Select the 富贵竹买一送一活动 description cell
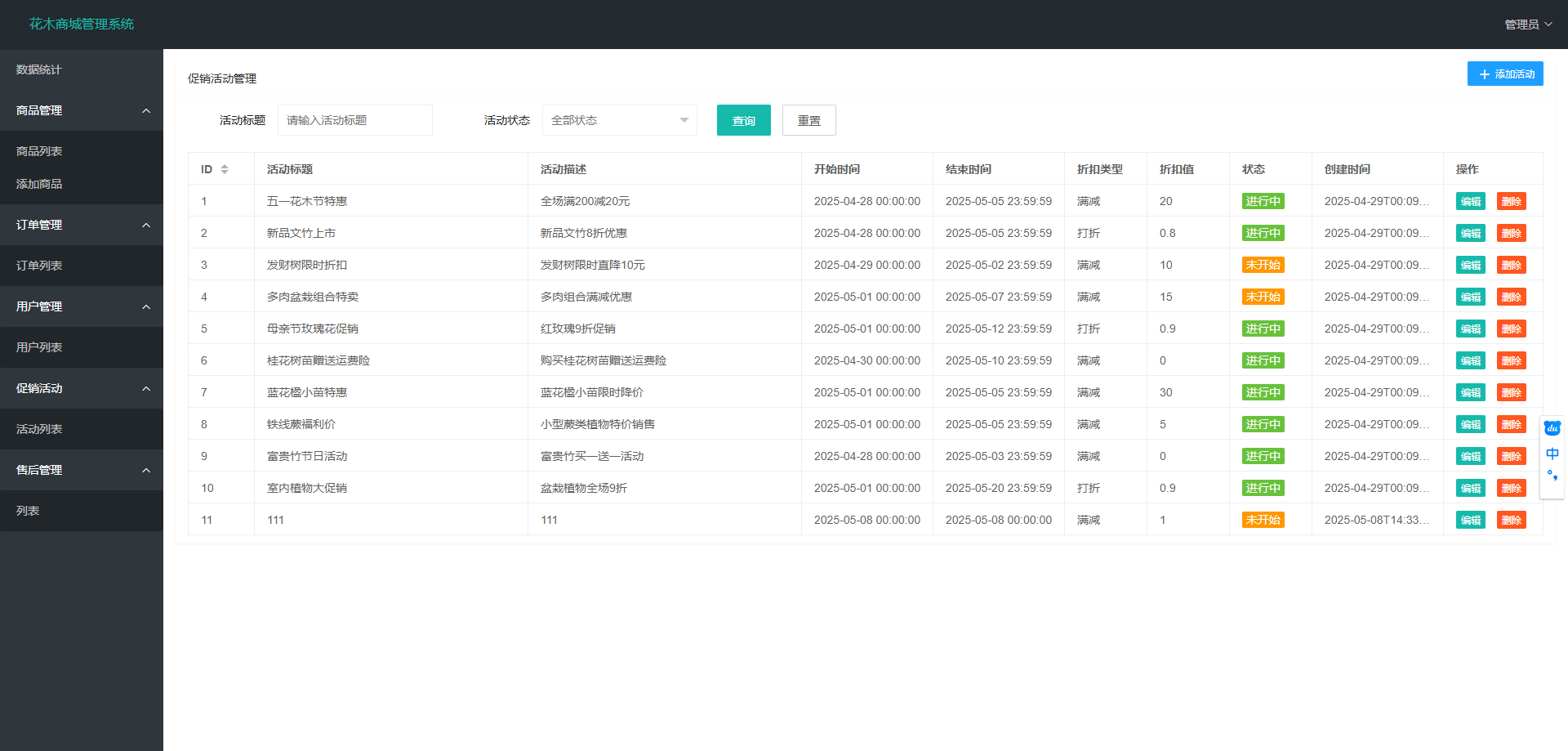This screenshot has height=751, width=1568. pos(665,456)
